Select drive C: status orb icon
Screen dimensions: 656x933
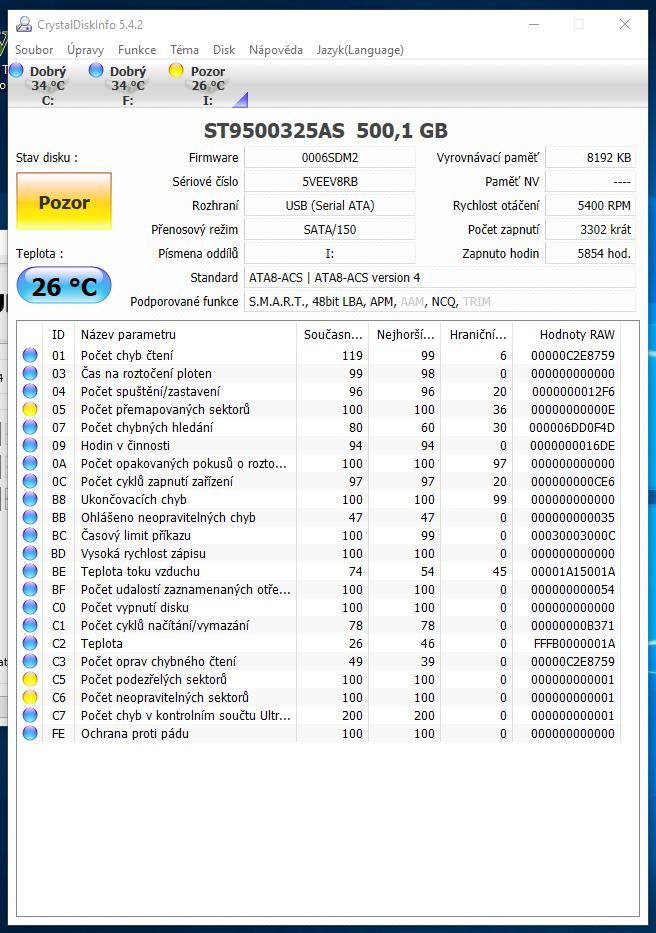click(x=16, y=70)
